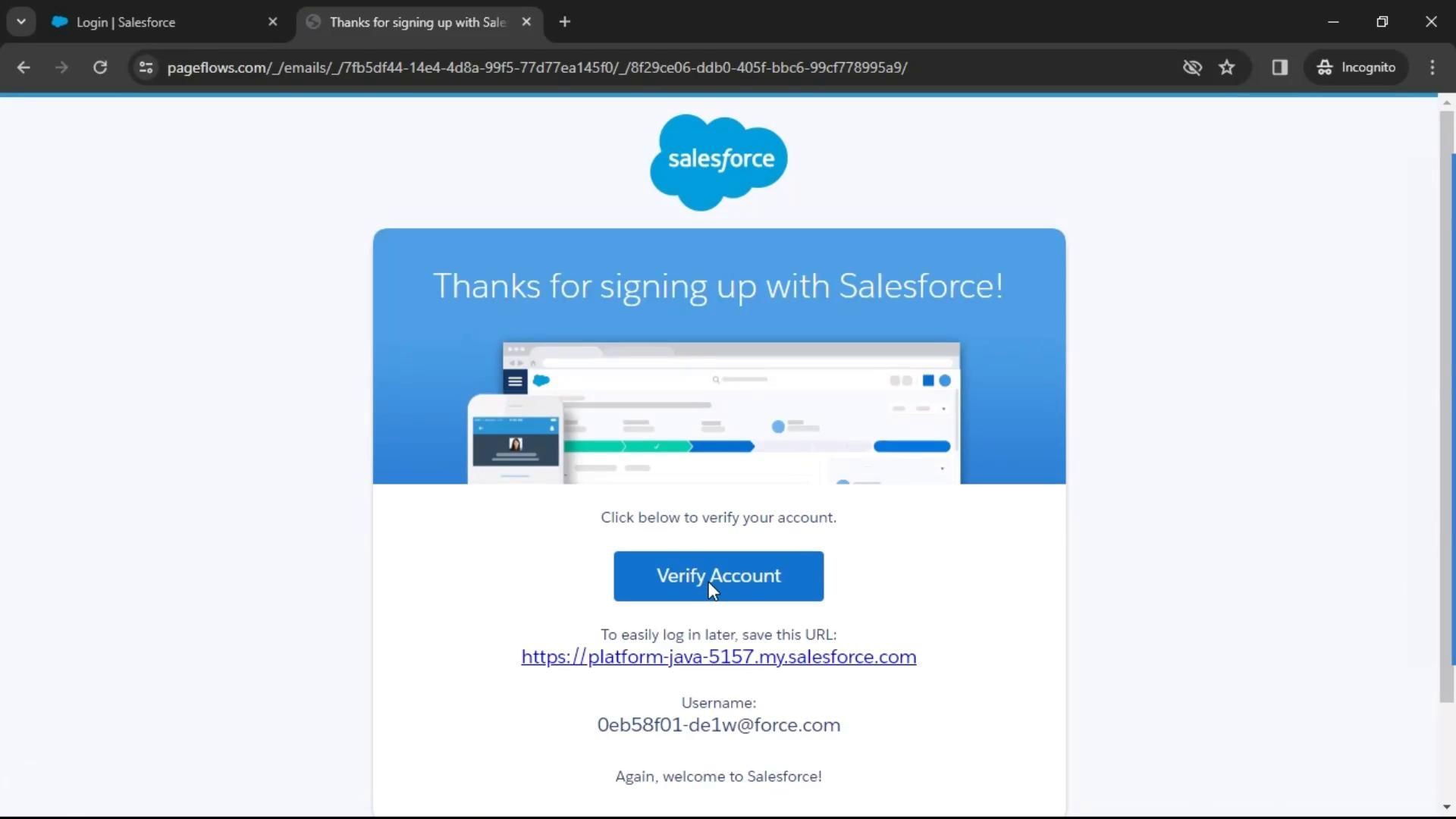
Task: Open a new browser tab
Action: 564,22
